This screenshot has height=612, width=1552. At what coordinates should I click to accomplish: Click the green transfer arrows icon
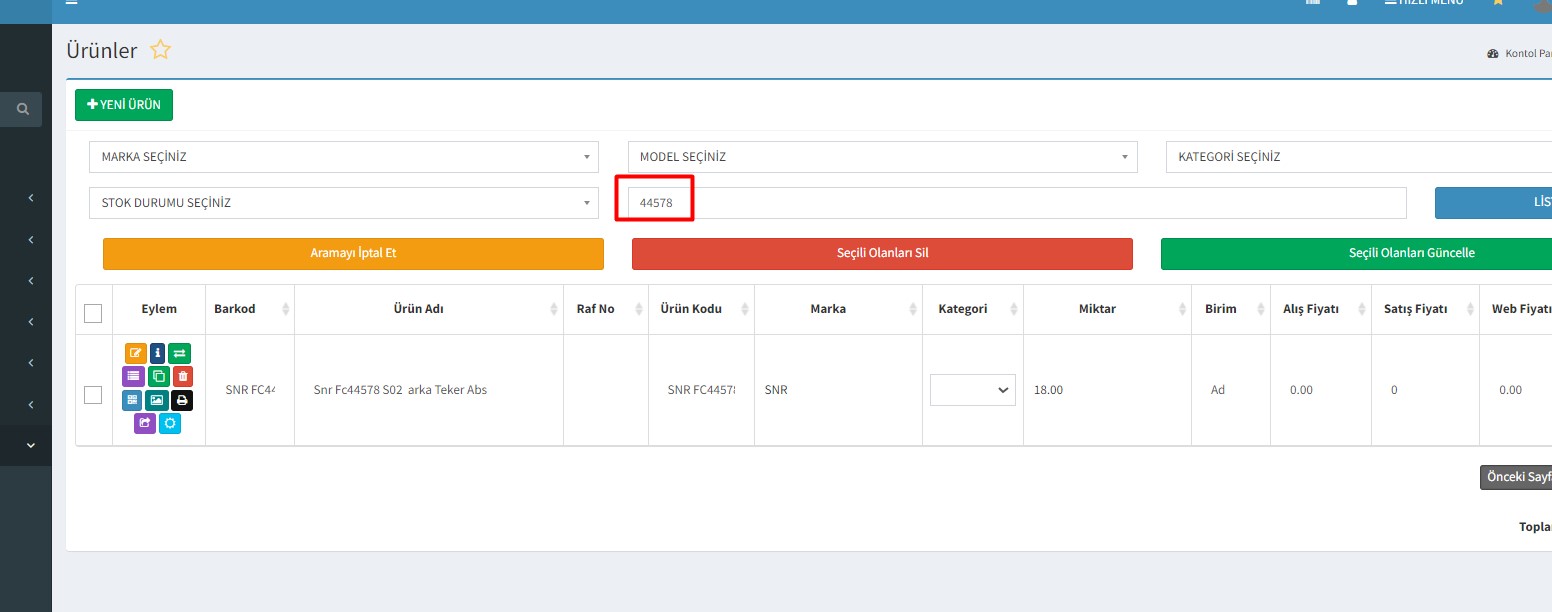coord(180,353)
